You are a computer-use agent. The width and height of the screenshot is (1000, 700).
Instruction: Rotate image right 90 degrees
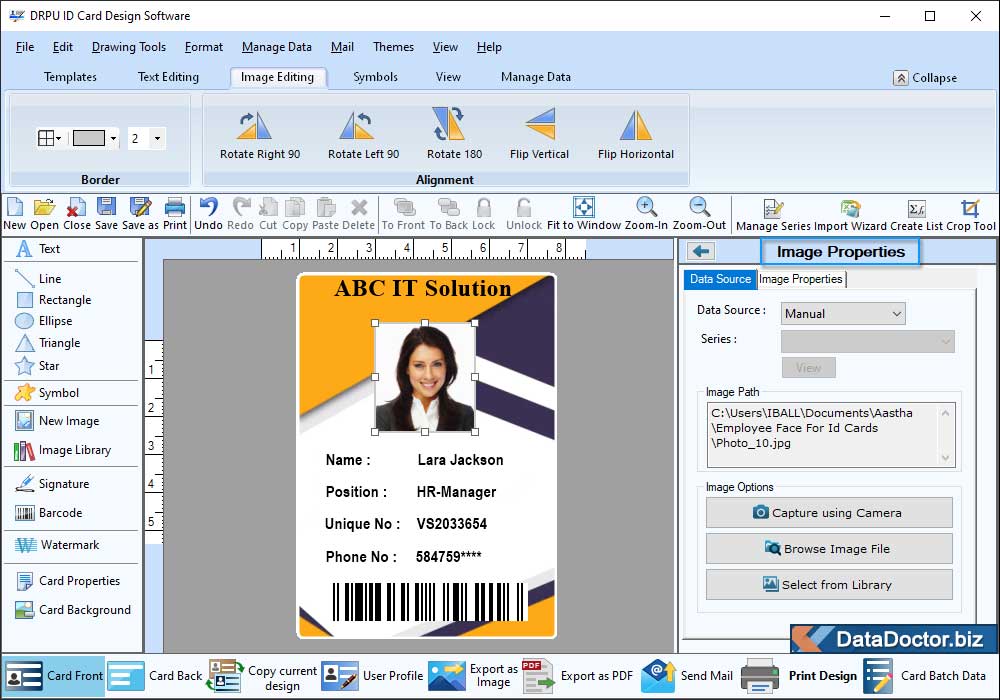click(x=260, y=135)
